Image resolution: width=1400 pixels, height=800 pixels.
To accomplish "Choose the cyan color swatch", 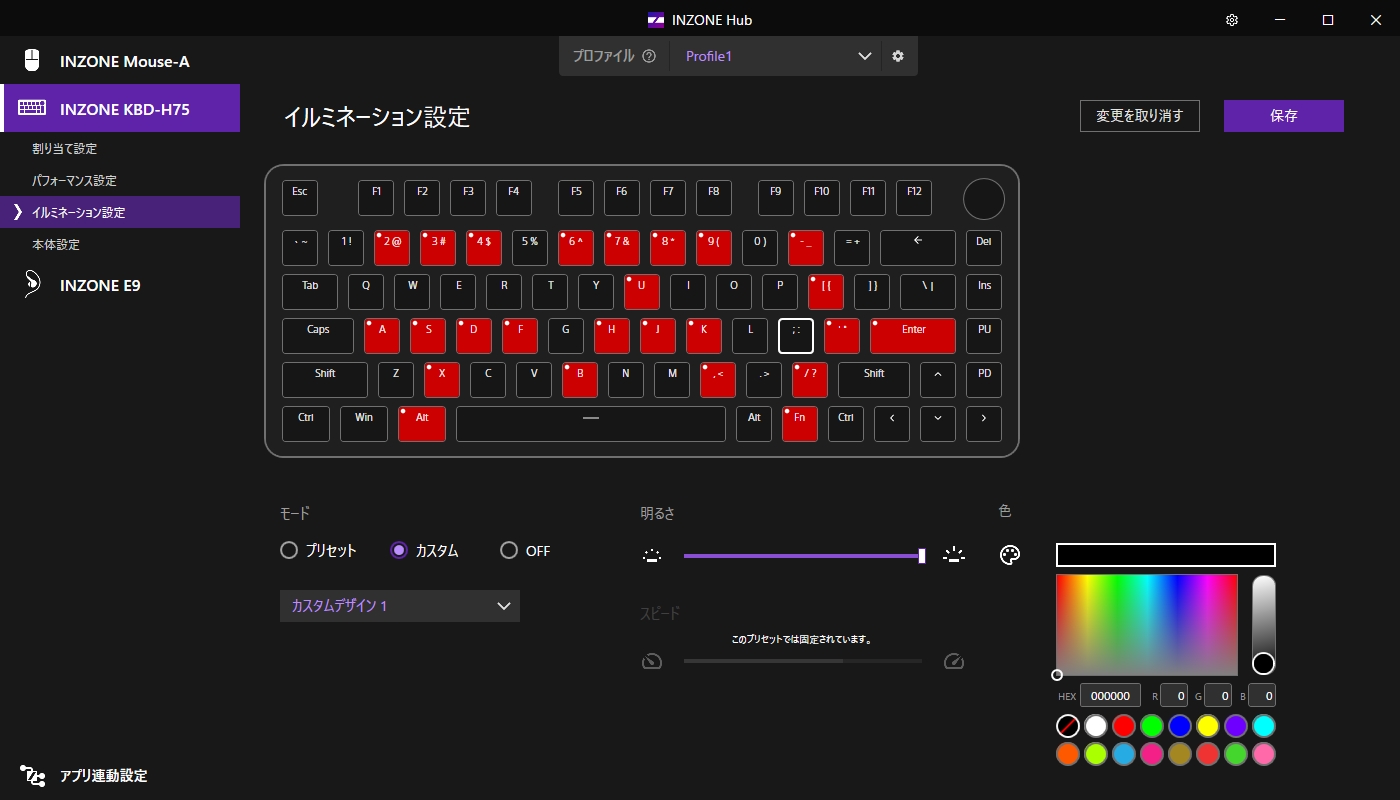I will point(1264,726).
